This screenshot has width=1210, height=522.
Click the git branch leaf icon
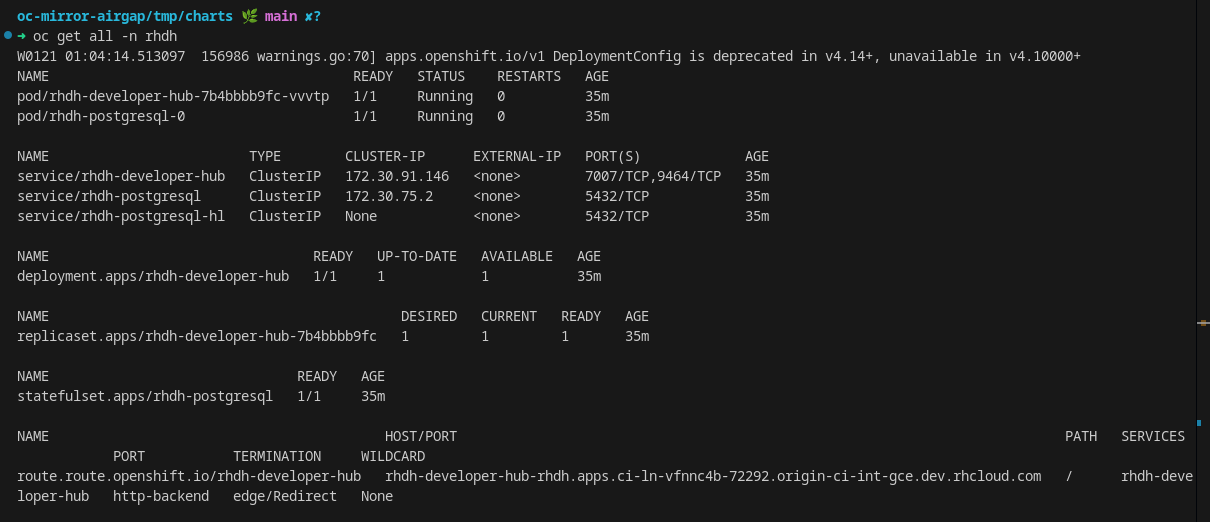click(249, 16)
